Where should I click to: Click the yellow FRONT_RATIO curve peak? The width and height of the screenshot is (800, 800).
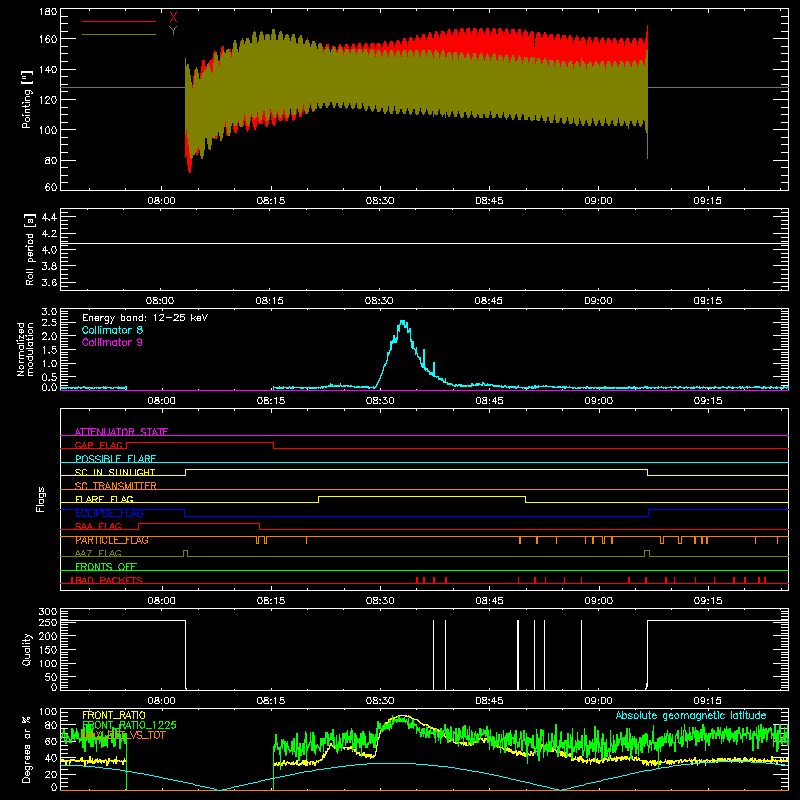(x=403, y=717)
